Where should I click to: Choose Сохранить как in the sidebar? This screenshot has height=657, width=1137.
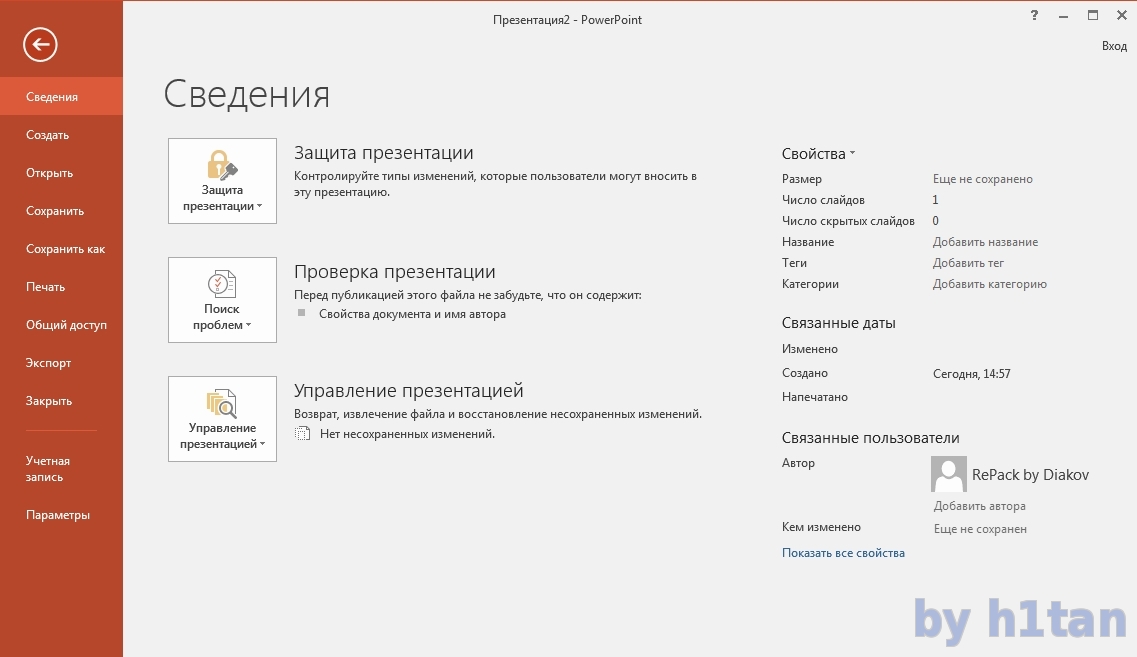(x=62, y=249)
